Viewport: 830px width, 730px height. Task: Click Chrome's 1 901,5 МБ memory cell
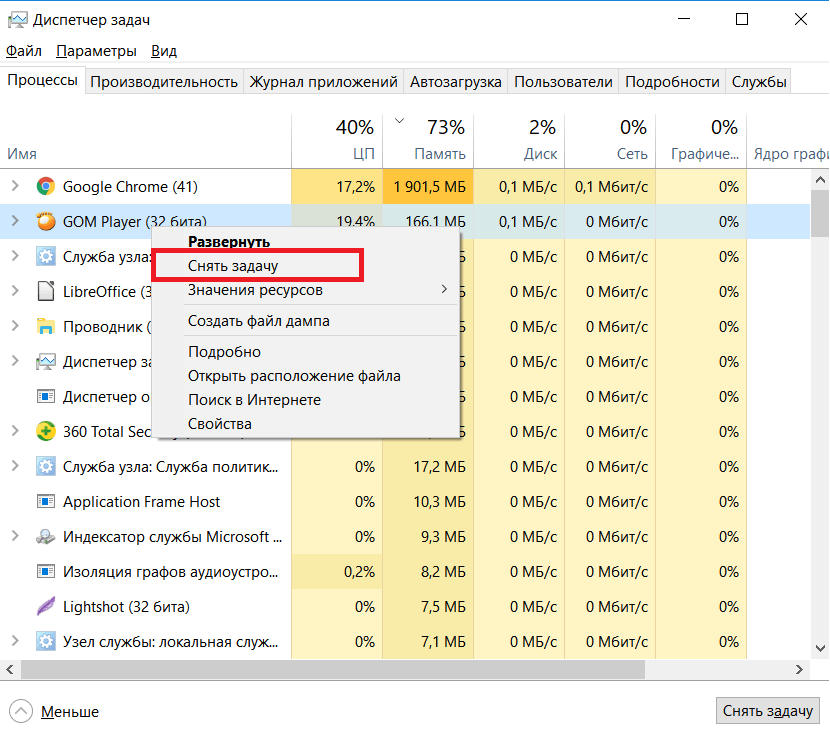[428, 186]
